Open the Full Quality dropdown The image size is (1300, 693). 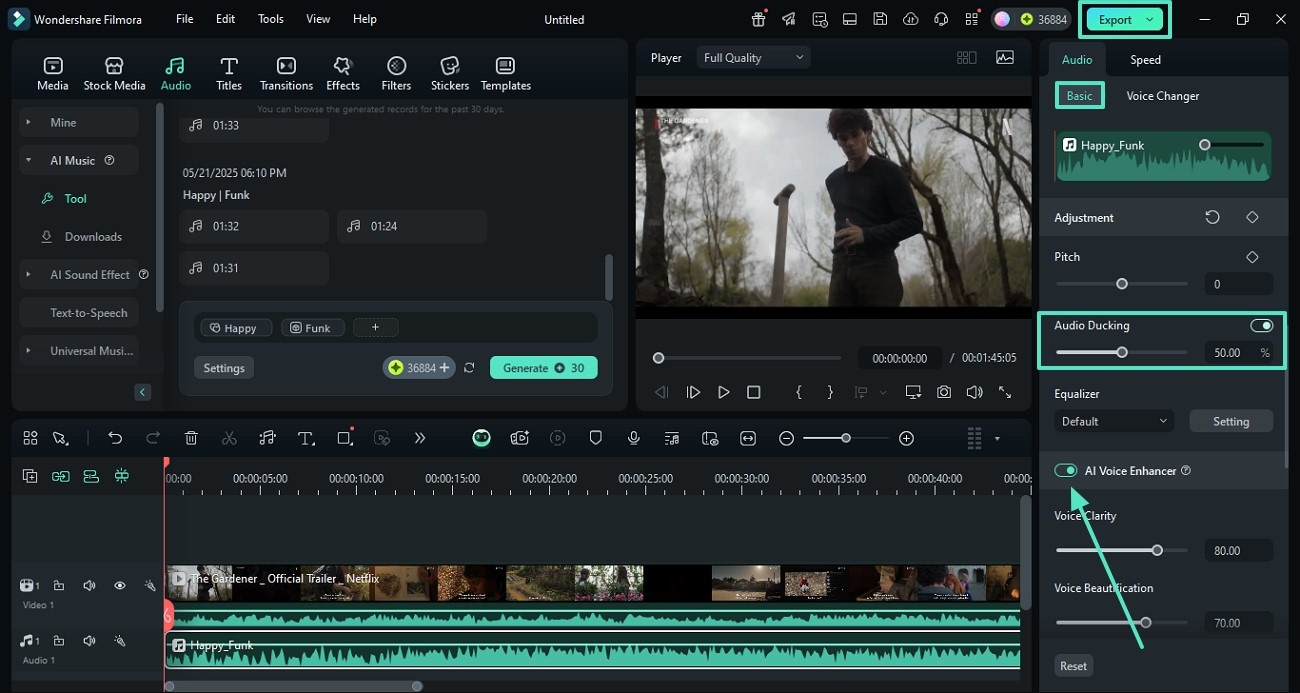click(753, 58)
